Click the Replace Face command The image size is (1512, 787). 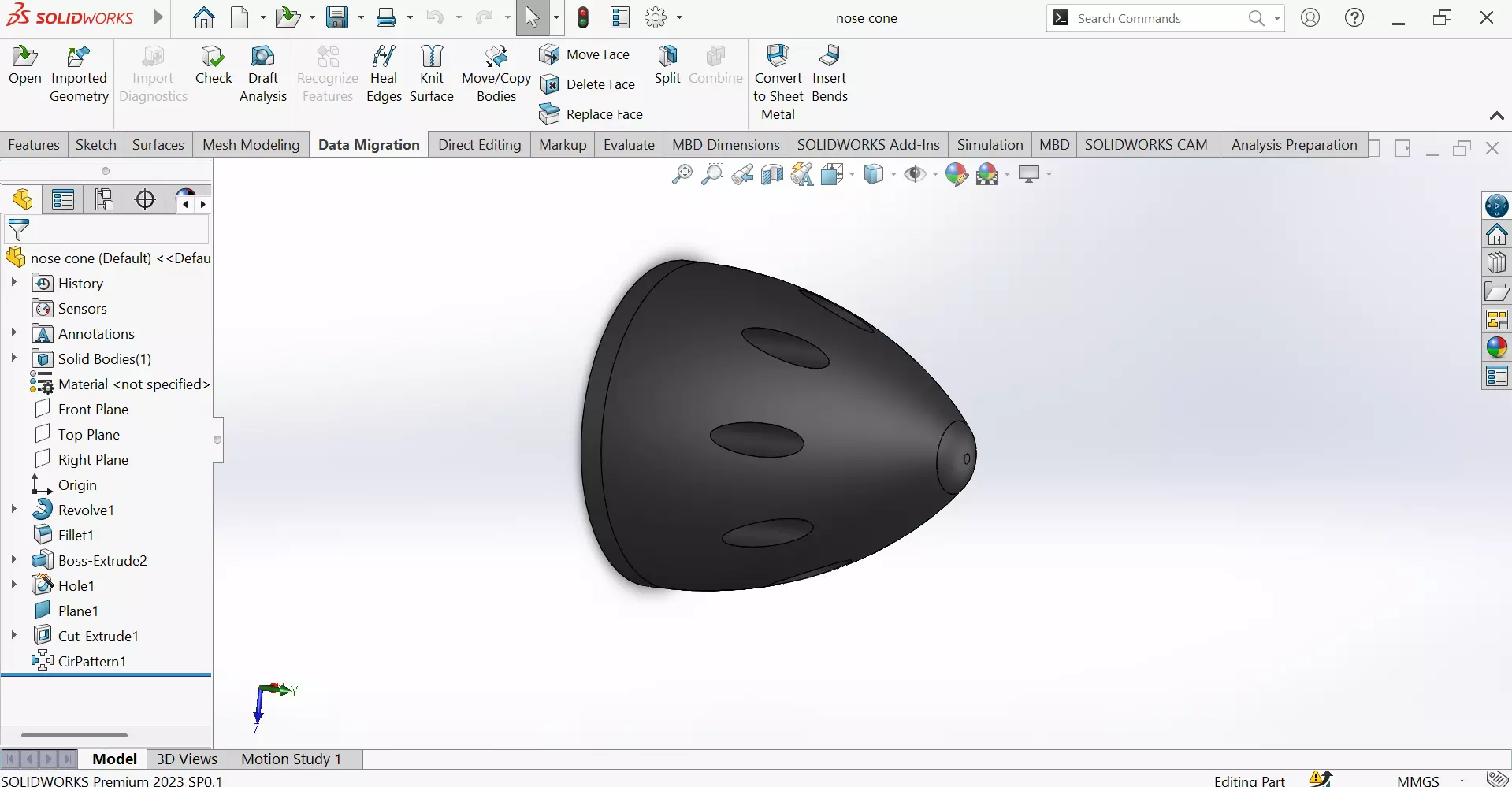[591, 114]
